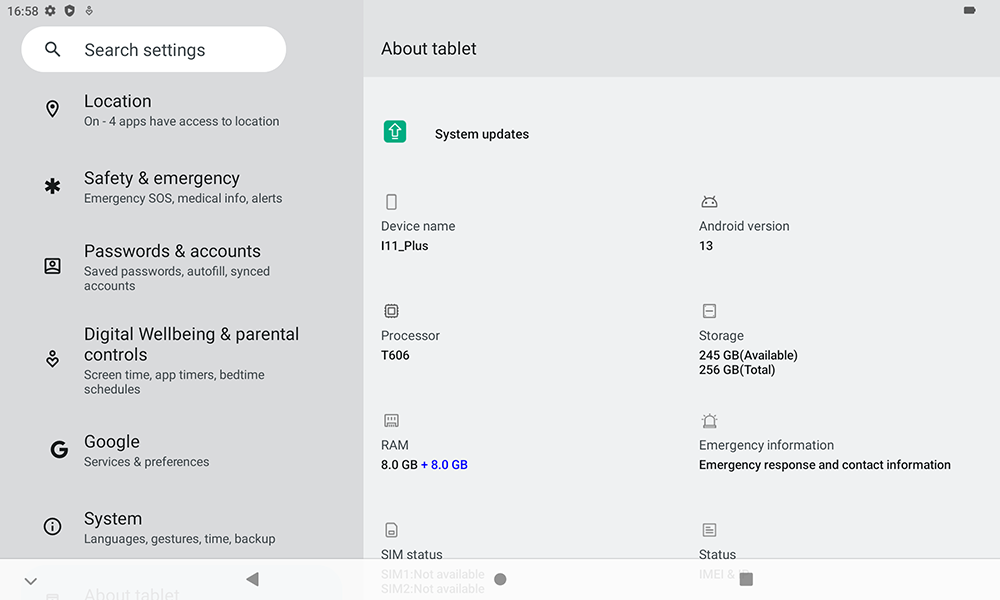
Task: Open Safety & emergency settings
Action: tap(160, 186)
